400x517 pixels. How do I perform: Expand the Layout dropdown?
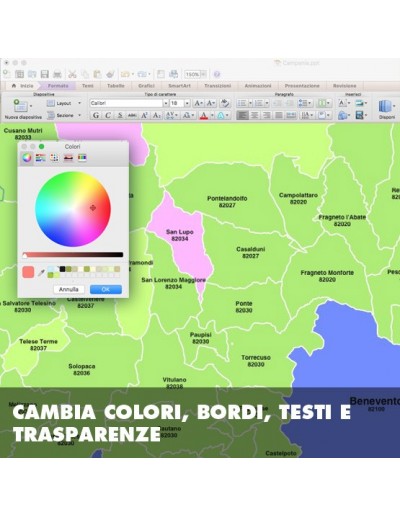tap(79, 103)
